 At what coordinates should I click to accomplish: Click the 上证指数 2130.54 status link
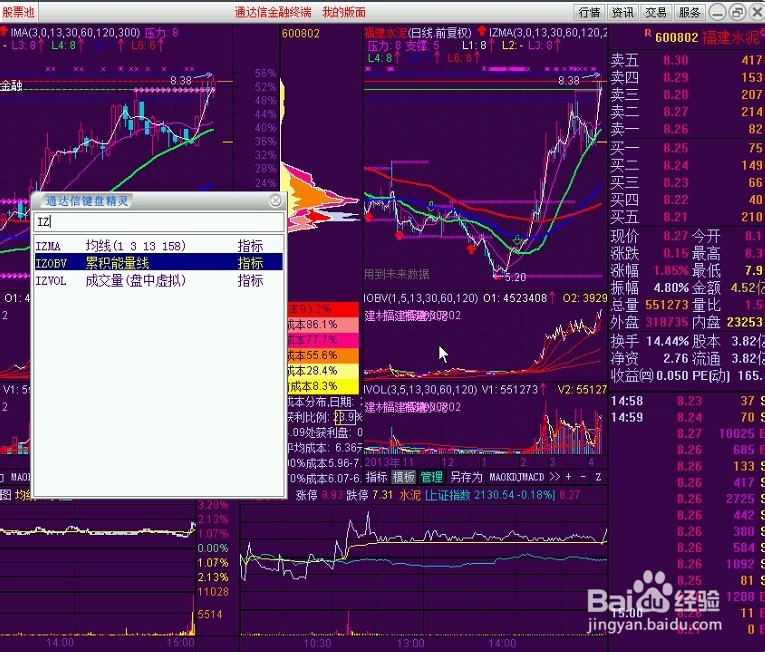coord(490,495)
